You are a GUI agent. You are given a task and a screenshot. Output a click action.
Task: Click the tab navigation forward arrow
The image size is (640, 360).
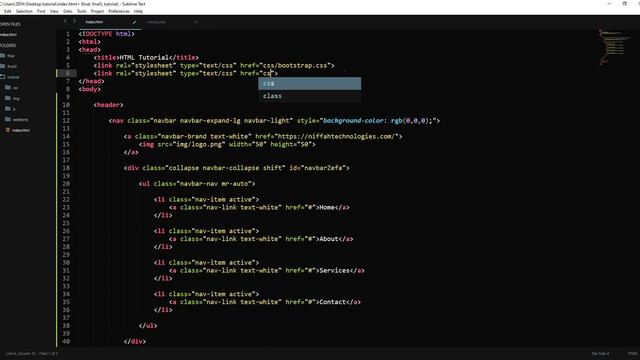pos(74,21)
